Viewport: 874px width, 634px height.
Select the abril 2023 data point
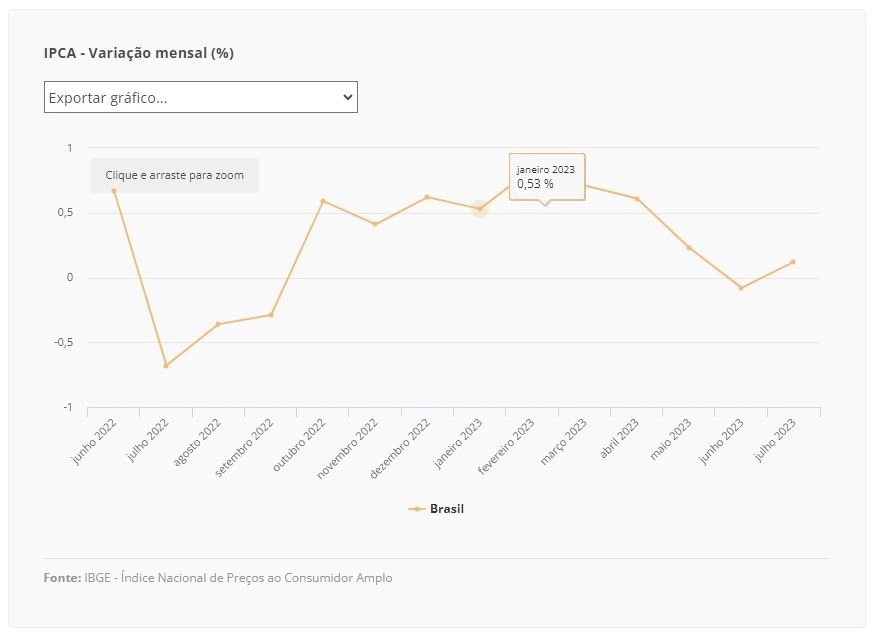[x=637, y=199]
